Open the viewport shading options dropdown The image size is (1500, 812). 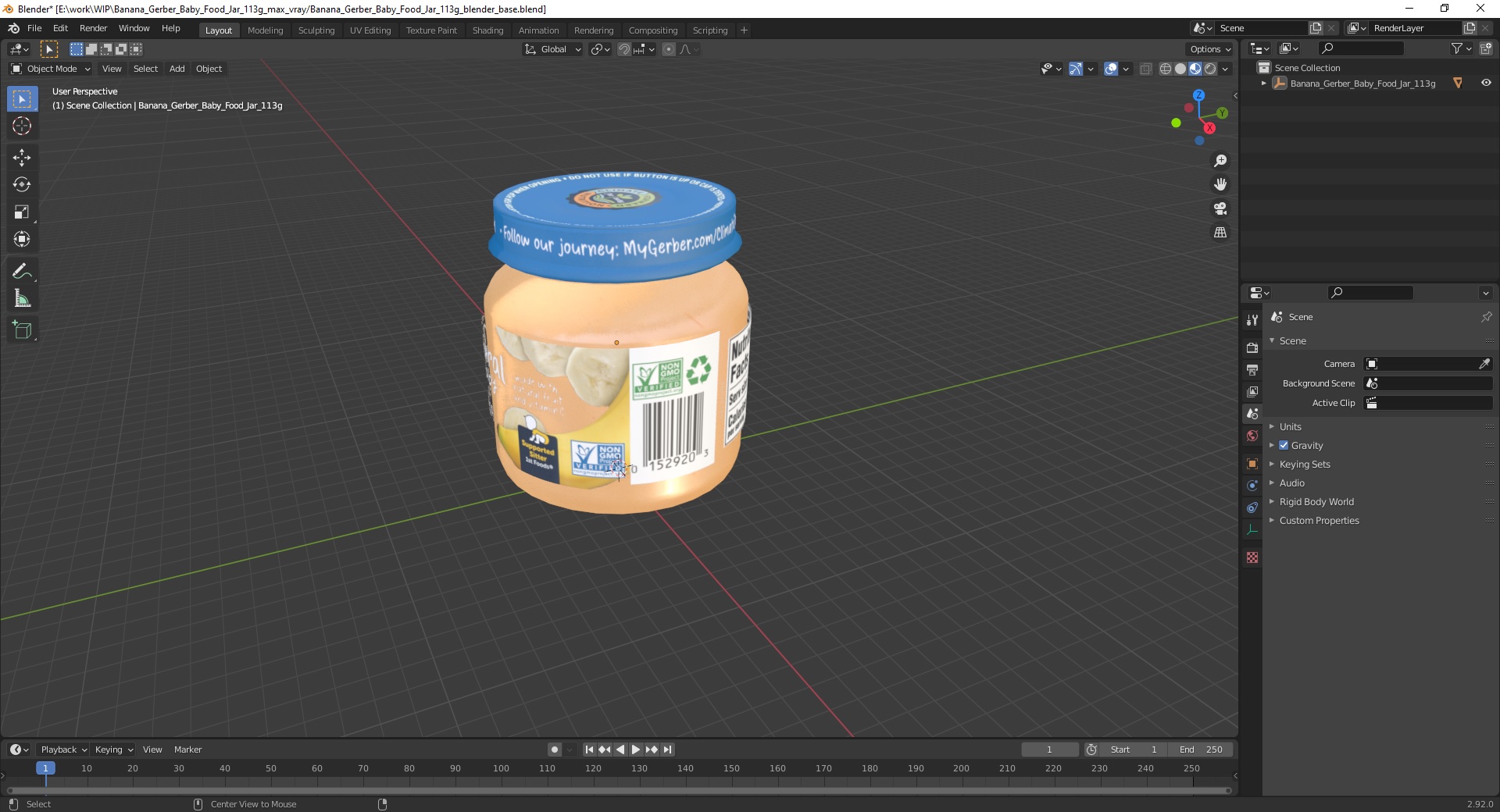point(1226,69)
